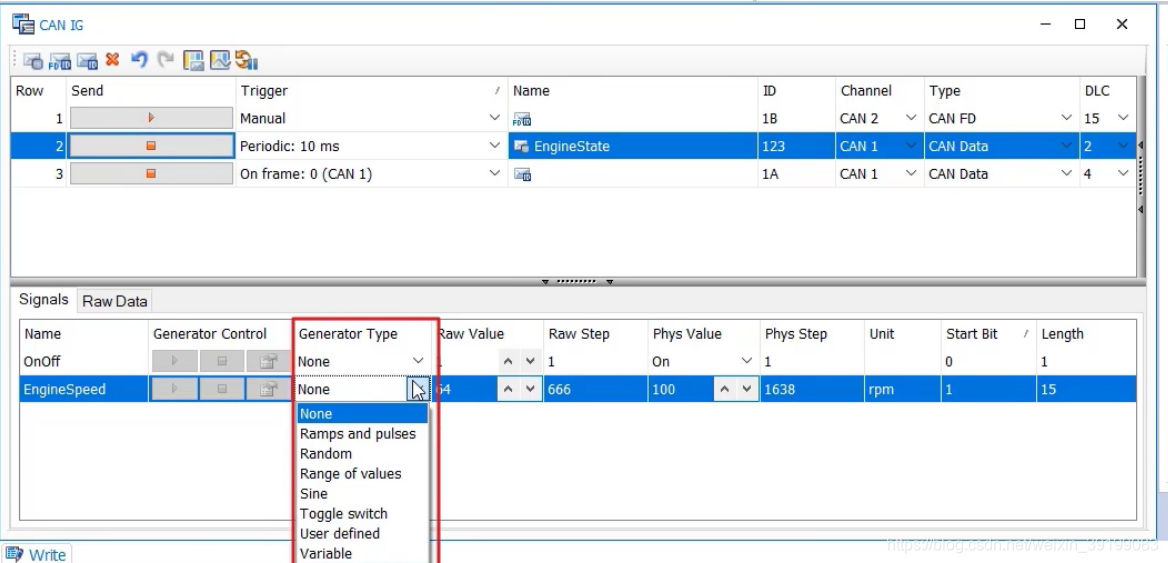Click the Channel column header
The height and width of the screenshot is (563, 1168).
pyautogui.click(x=880, y=91)
